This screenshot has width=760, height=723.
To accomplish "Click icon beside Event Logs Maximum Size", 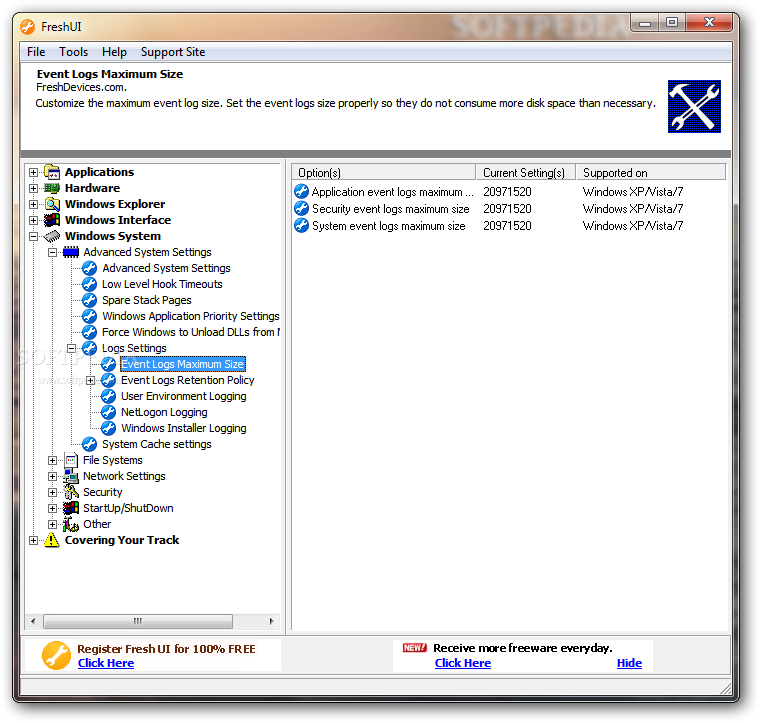I will [x=109, y=364].
